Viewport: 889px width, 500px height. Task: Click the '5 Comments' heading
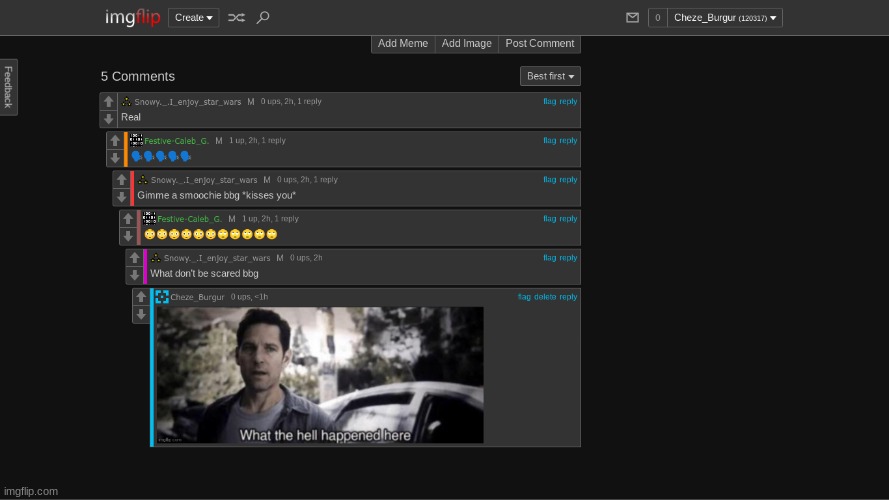[x=138, y=77]
